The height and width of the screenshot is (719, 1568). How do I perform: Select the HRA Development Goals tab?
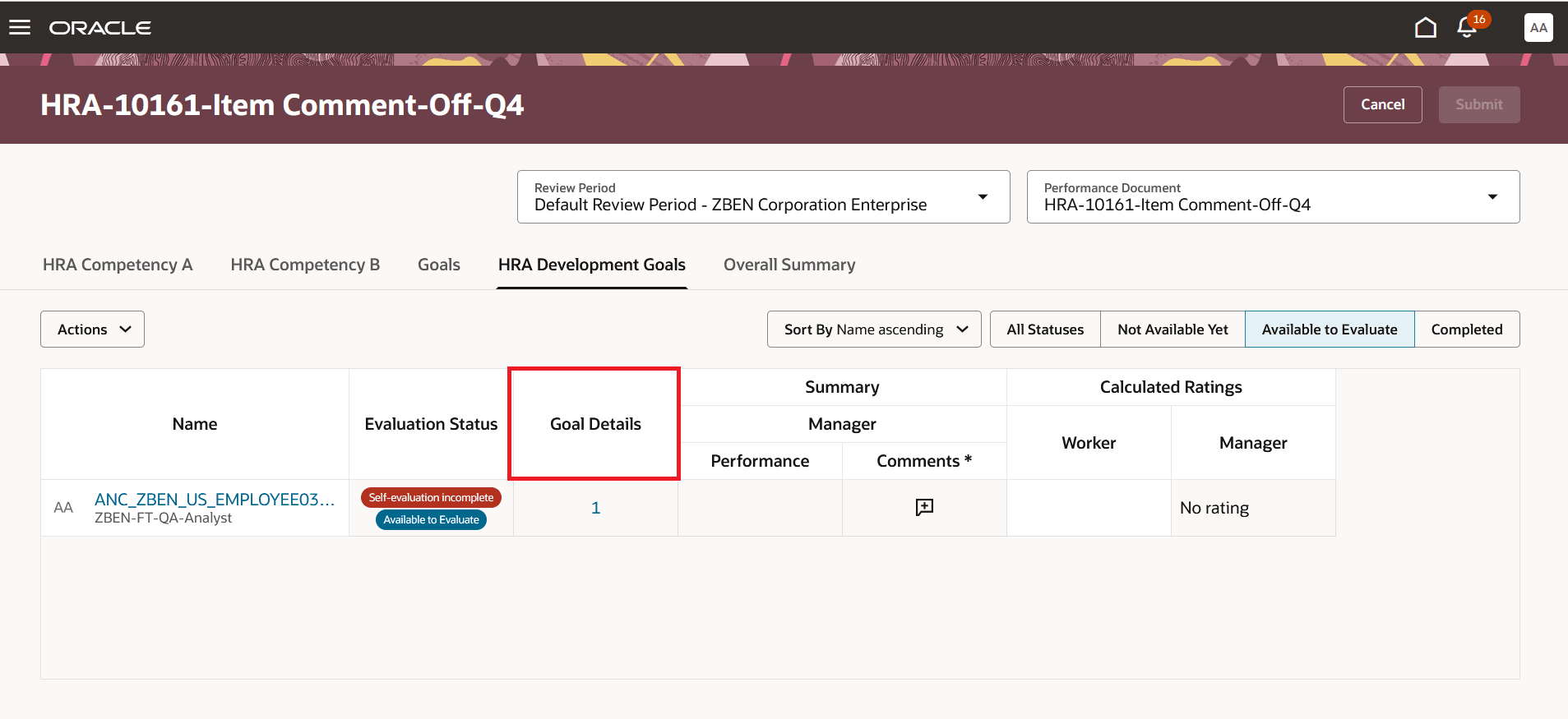[592, 265]
